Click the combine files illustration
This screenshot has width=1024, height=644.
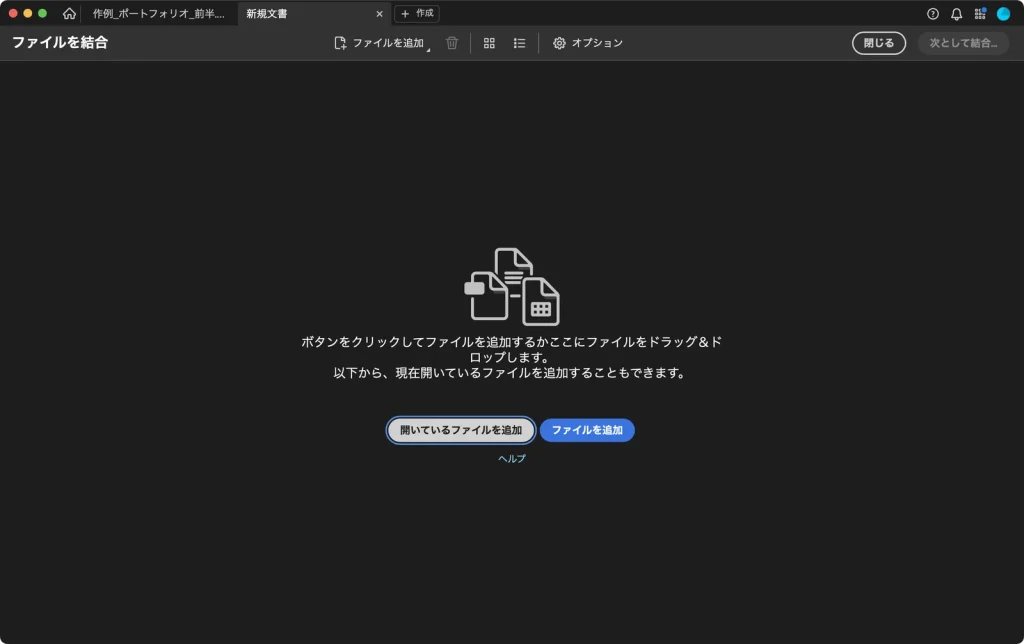(512, 287)
